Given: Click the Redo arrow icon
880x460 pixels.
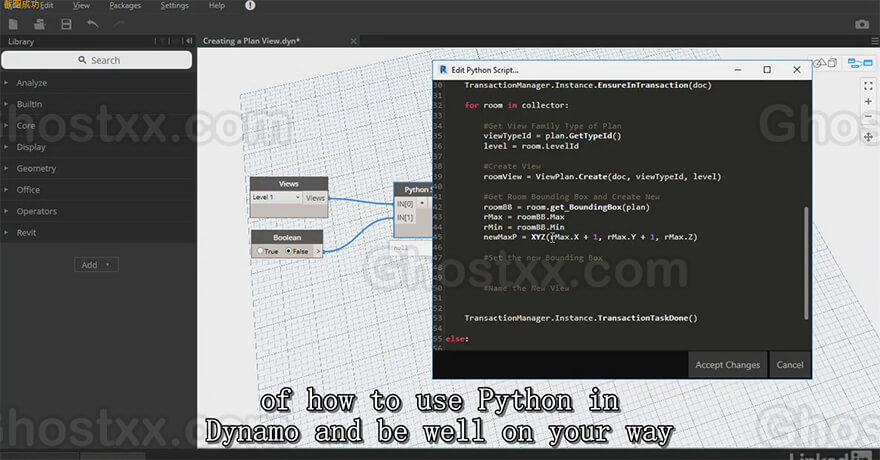Looking at the screenshot, I should tap(119, 24).
